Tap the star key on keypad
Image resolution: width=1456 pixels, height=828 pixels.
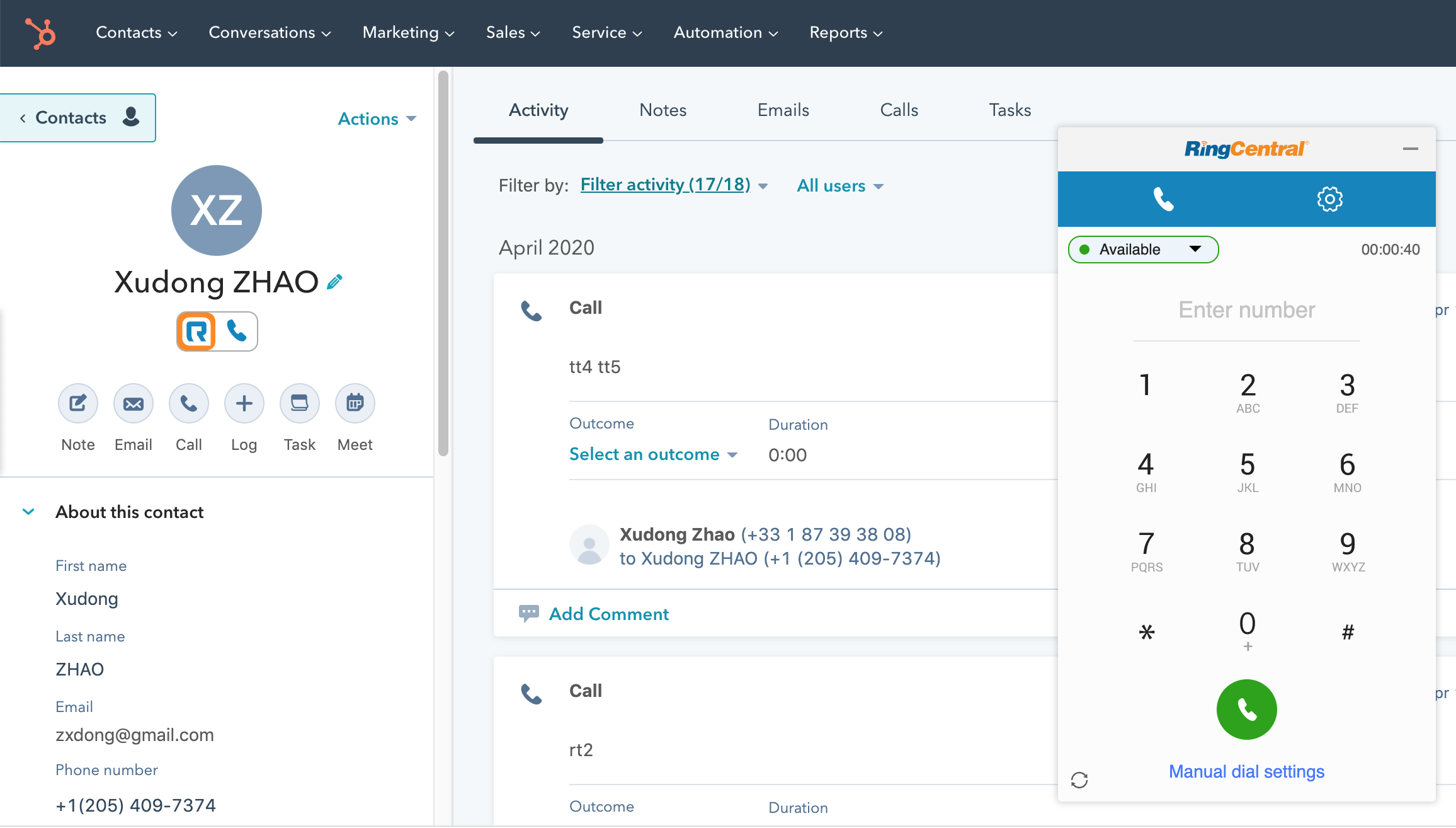point(1147,631)
